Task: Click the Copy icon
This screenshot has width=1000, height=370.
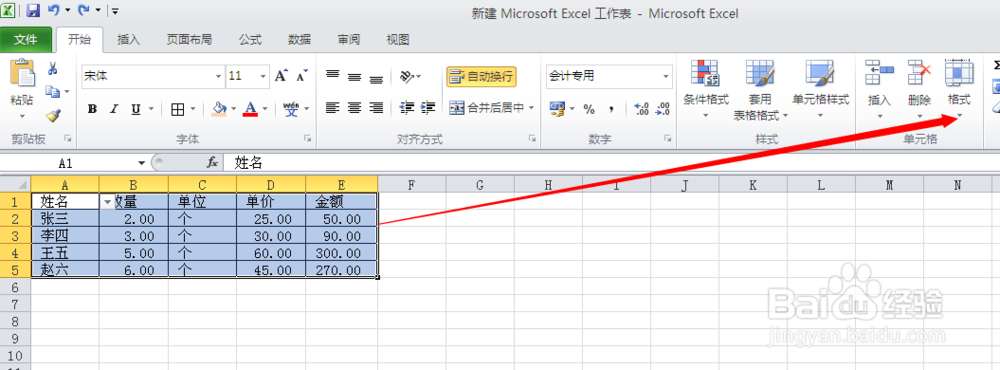Action: point(53,92)
